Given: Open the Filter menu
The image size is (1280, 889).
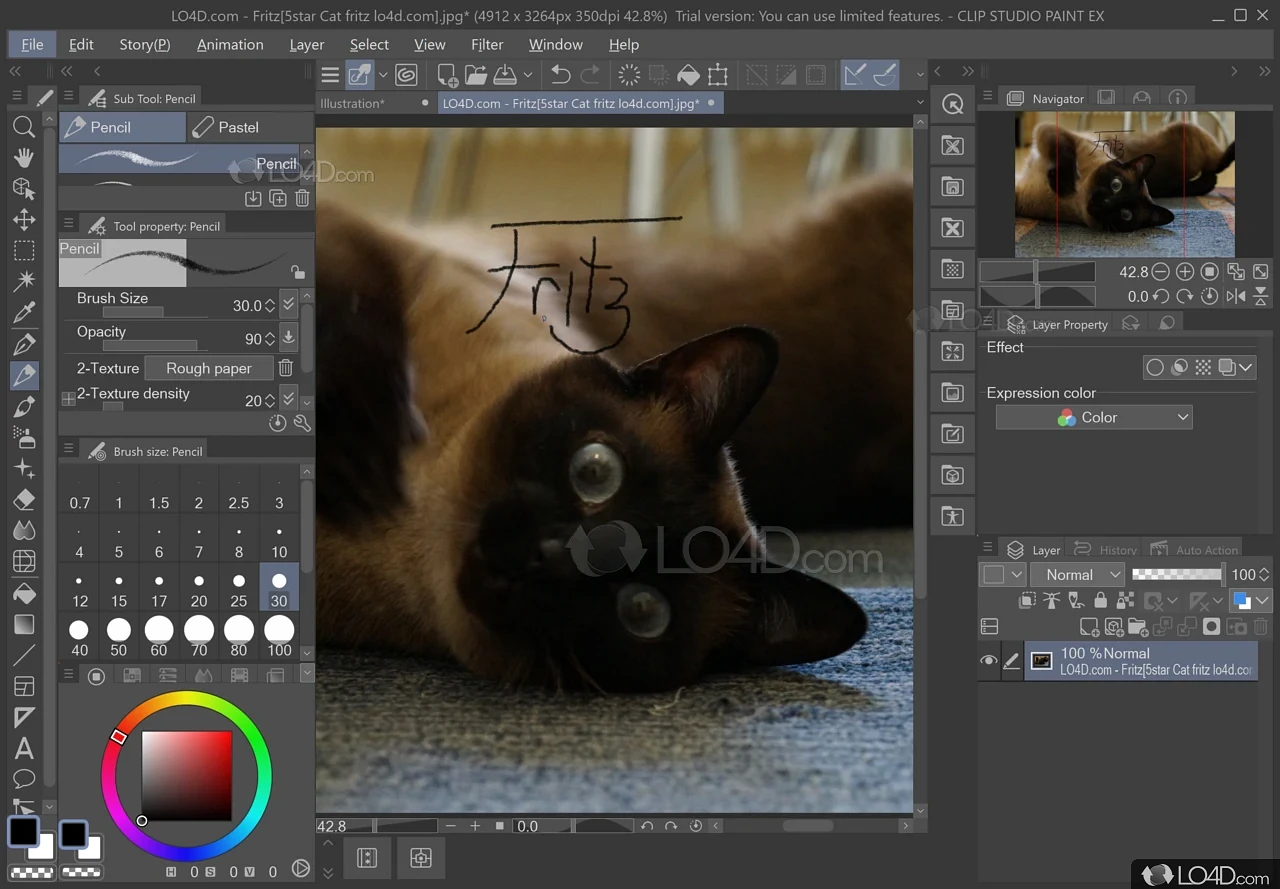Looking at the screenshot, I should 487,45.
